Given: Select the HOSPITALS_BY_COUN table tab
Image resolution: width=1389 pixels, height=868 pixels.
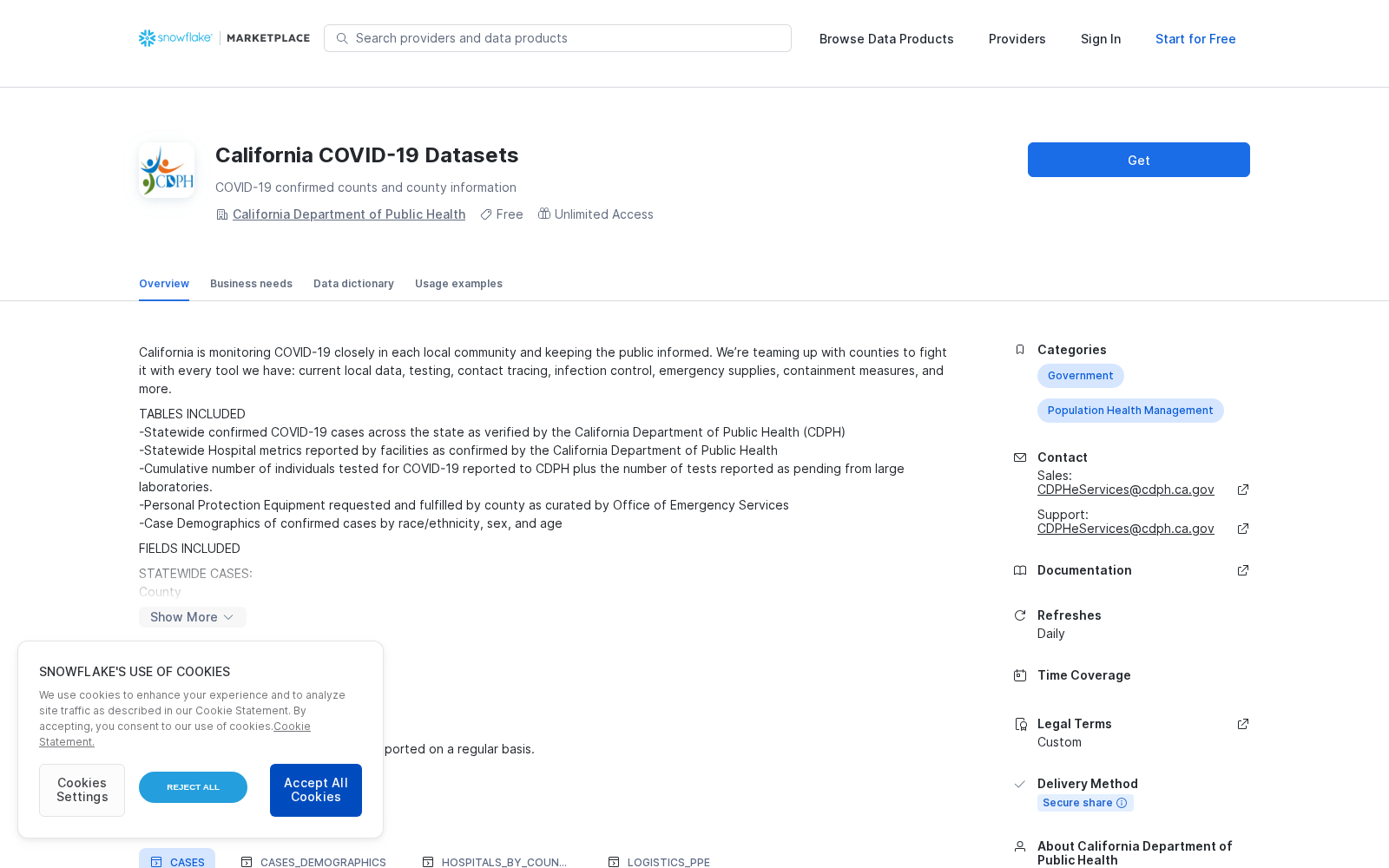Looking at the screenshot, I should coord(494,859).
